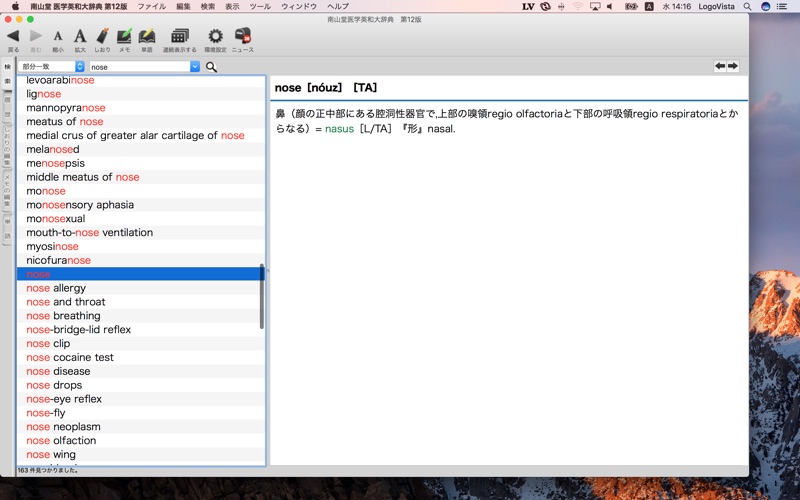Click the Wi-Fi icon in menu bar
This screenshot has width=800, height=500.
(577, 7)
